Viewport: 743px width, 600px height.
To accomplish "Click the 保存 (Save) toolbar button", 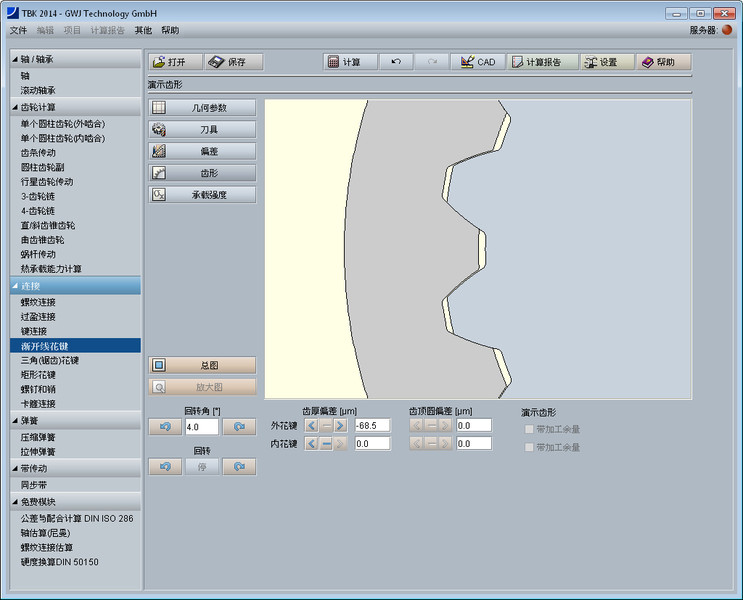I will pyautogui.click(x=233, y=62).
